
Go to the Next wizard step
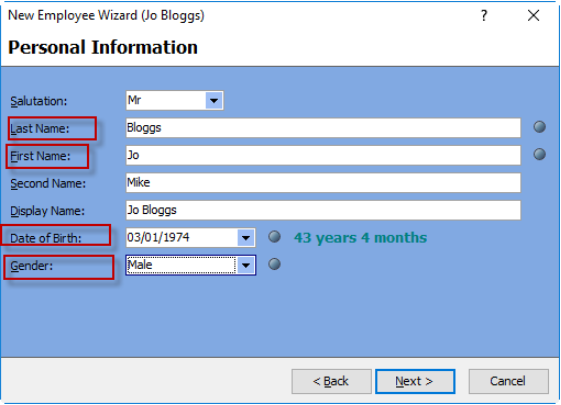tap(415, 381)
